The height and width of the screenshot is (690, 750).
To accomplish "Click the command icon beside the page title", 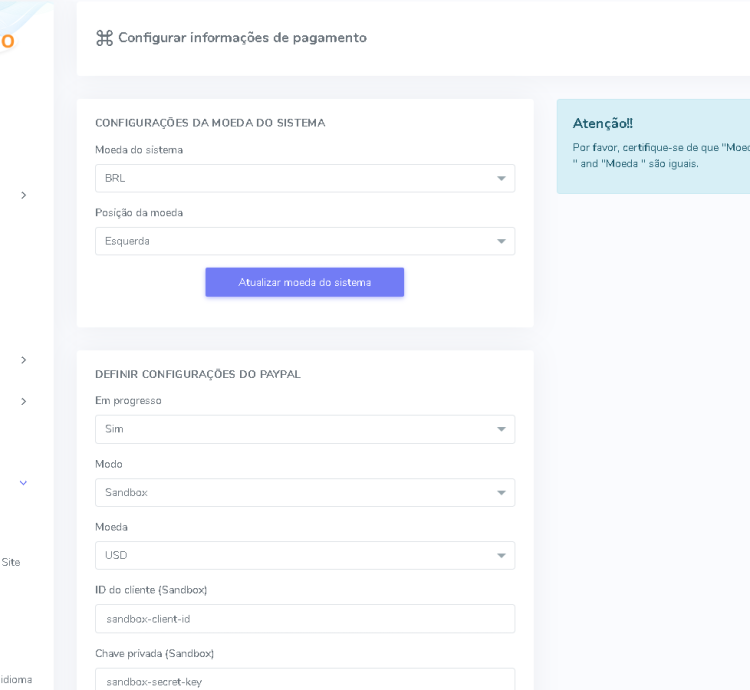I will pos(104,38).
